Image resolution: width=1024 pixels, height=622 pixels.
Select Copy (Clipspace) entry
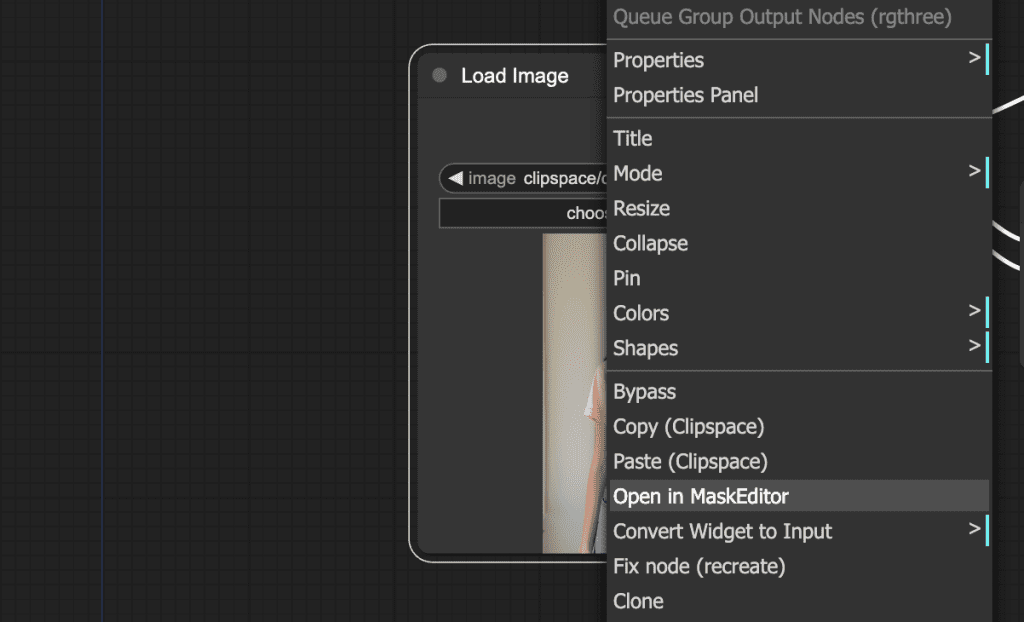click(x=799, y=427)
